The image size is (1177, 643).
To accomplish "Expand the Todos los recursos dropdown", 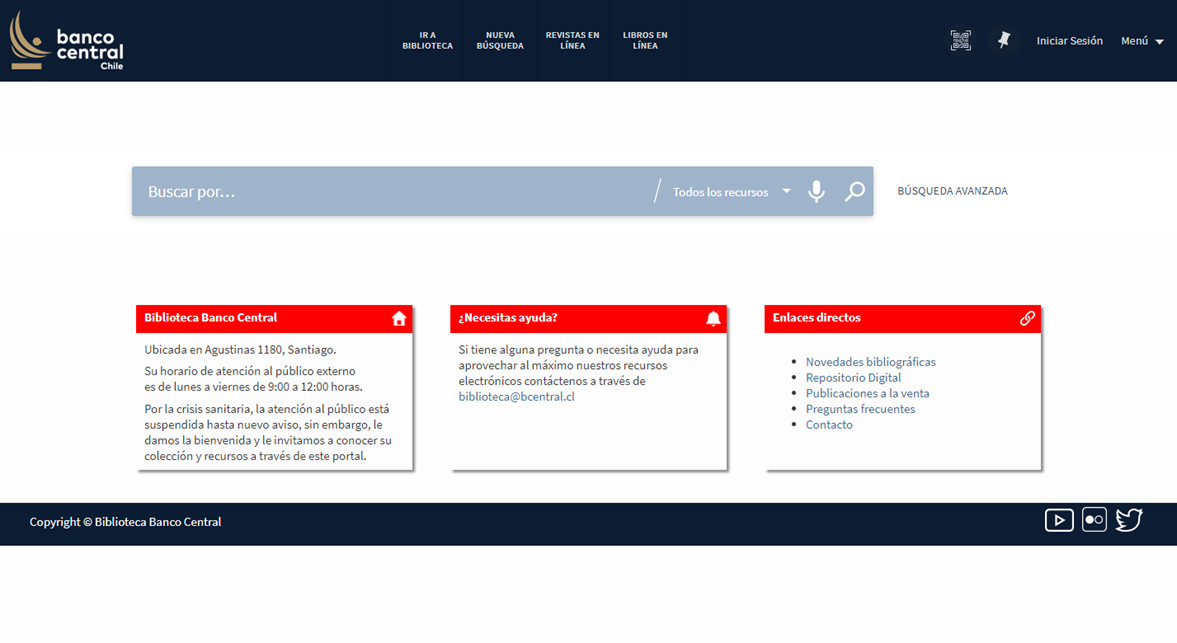I will (x=732, y=192).
